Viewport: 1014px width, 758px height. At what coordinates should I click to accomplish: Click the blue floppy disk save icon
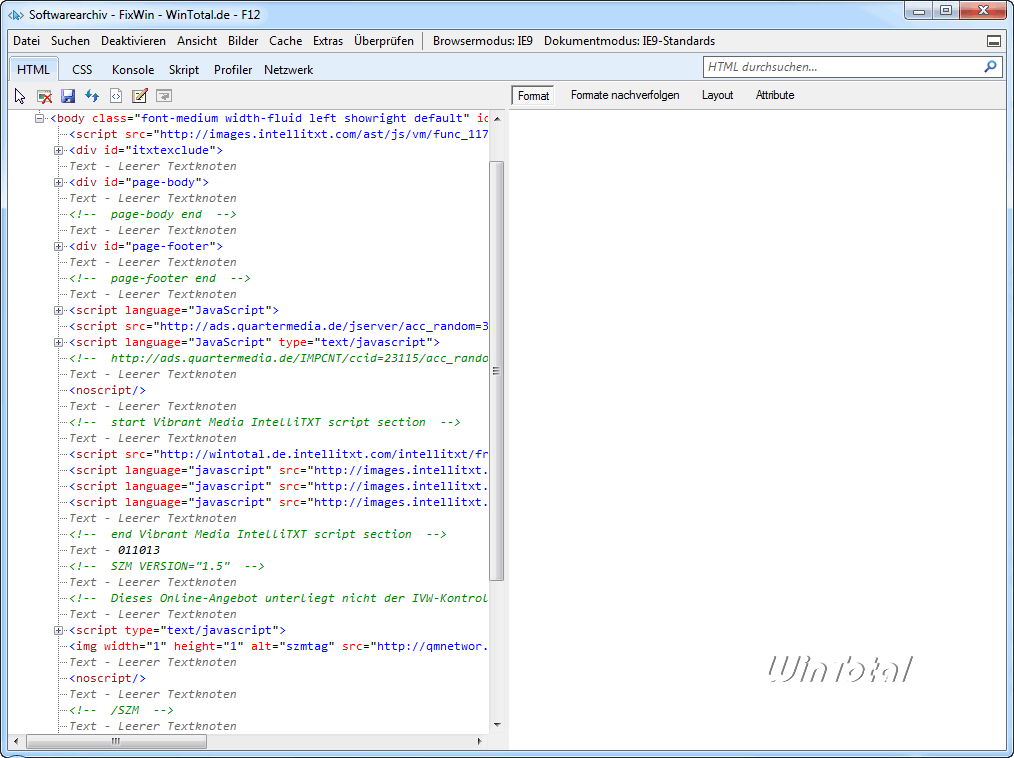pyautogui.click(x=68, y=96)
